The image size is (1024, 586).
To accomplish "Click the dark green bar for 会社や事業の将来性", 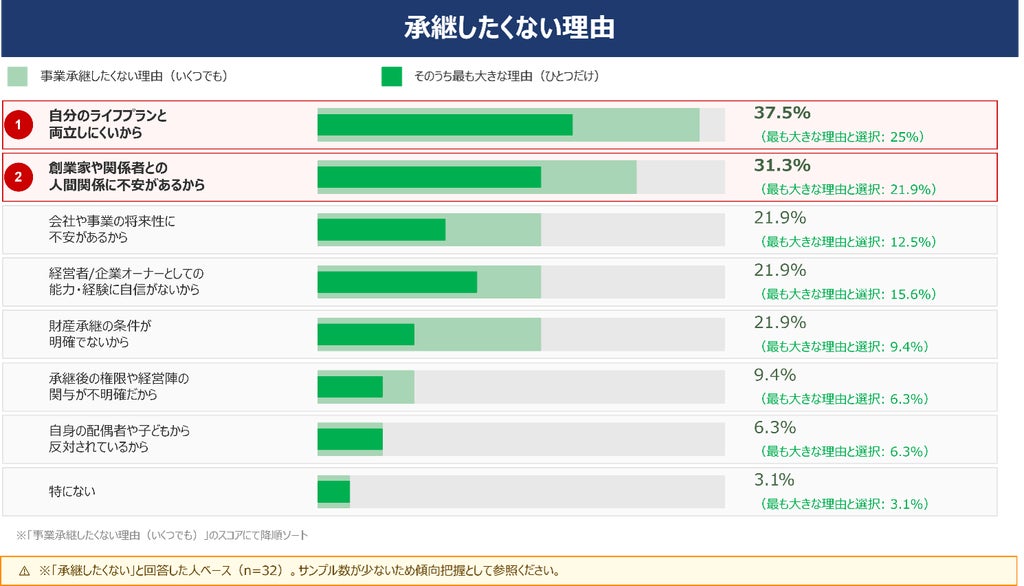I will pyautogui.click(x=381, y=229).
